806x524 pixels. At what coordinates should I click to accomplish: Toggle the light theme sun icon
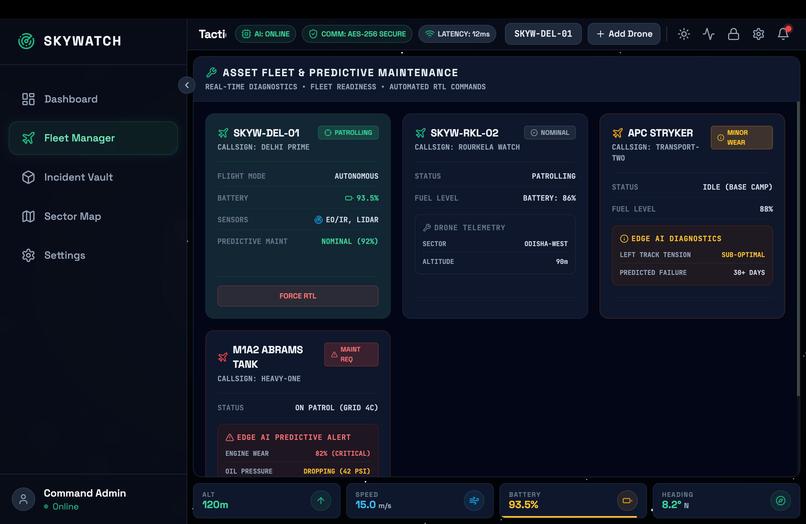pos(684,34)
